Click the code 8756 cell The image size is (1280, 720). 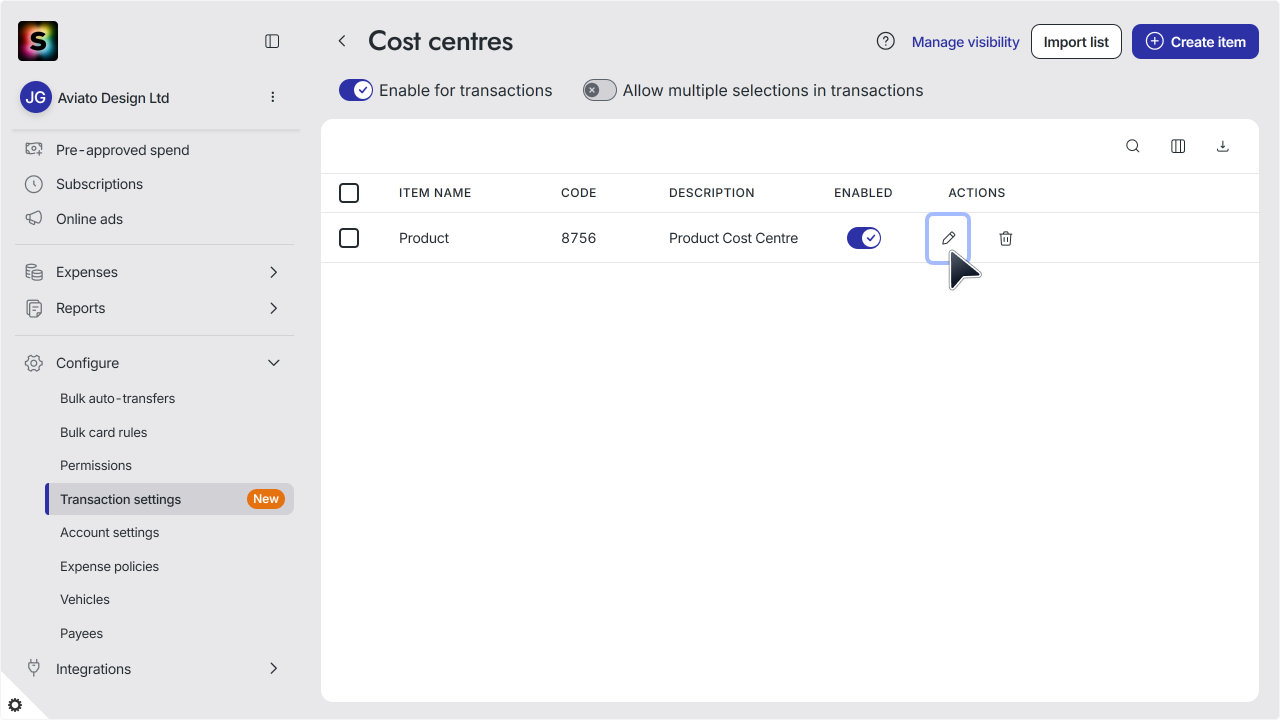coord(578,238)
